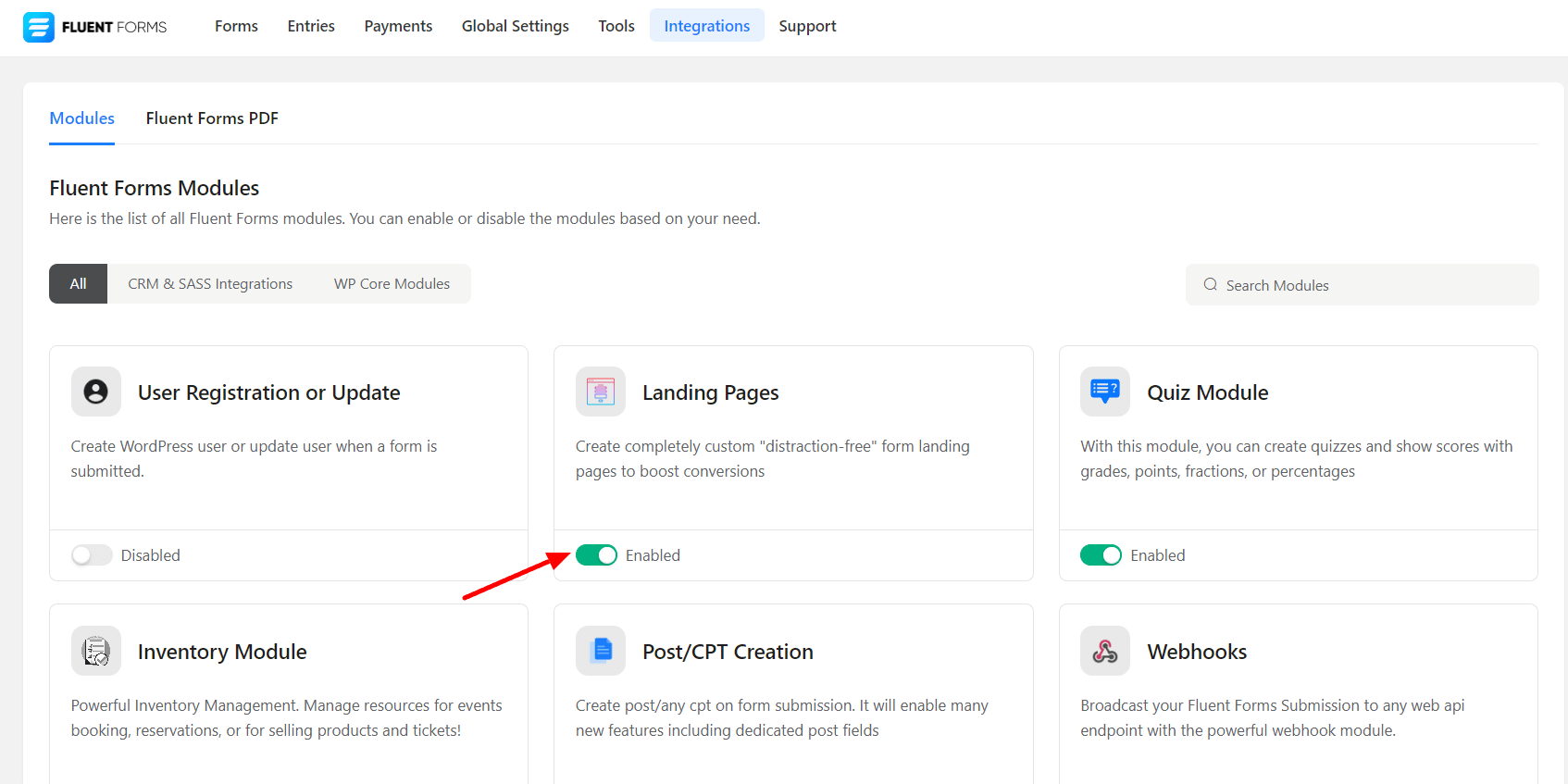
Task: Click the Webhooks module icon
Action: tap(1105, 651)
